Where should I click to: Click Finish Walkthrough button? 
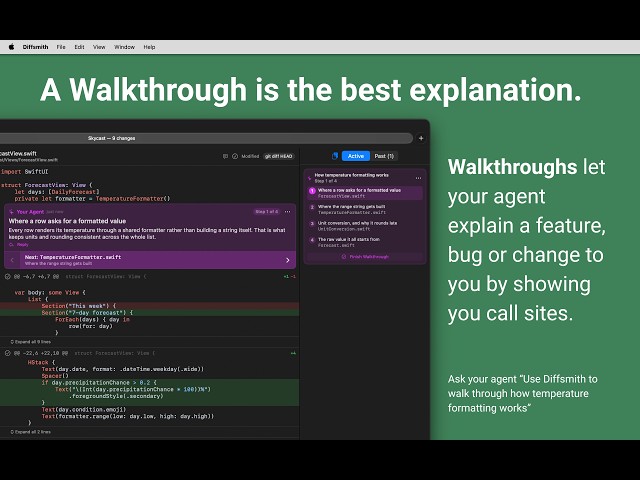click(x=365, y=257)
